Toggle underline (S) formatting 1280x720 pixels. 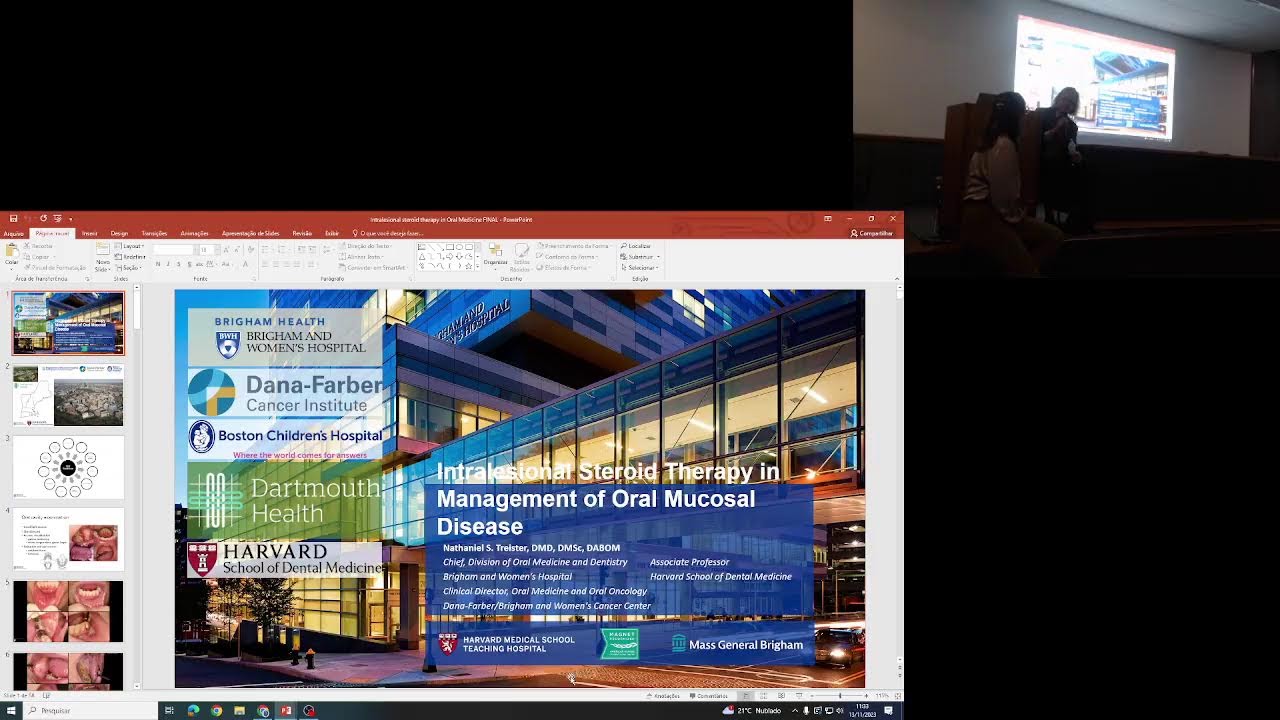179,264
